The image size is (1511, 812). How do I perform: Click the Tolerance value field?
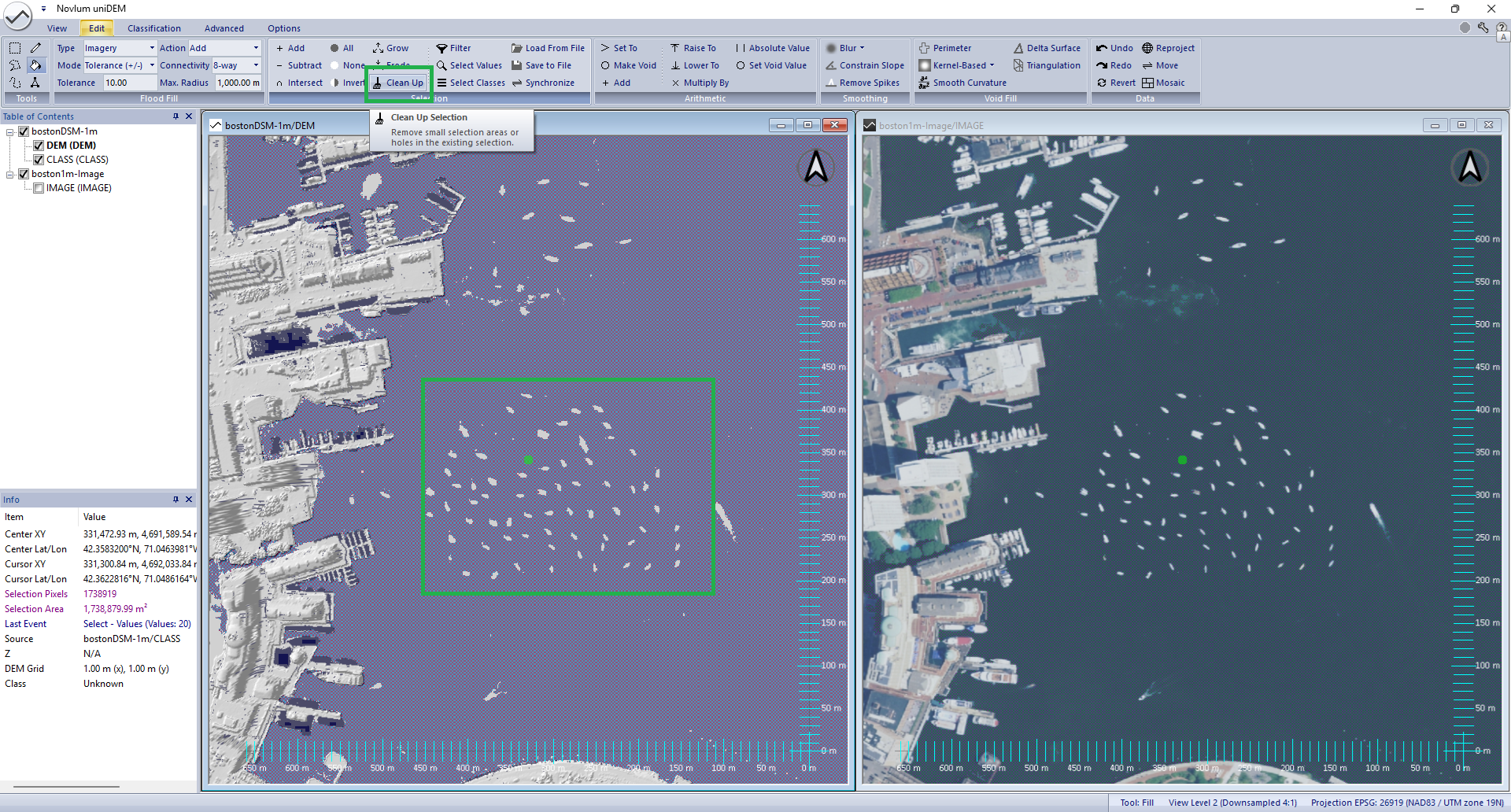(x=130, y=83)
